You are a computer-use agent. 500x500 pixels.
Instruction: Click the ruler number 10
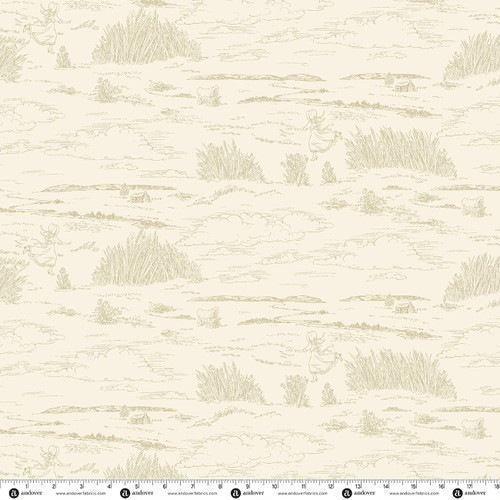tap(274, 486)
